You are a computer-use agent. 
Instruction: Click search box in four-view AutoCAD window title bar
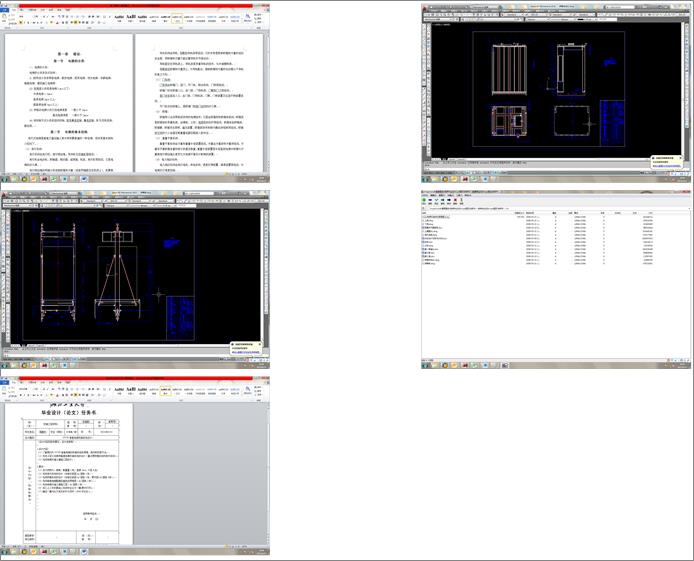pyautogui.click(x=621, y=7)
